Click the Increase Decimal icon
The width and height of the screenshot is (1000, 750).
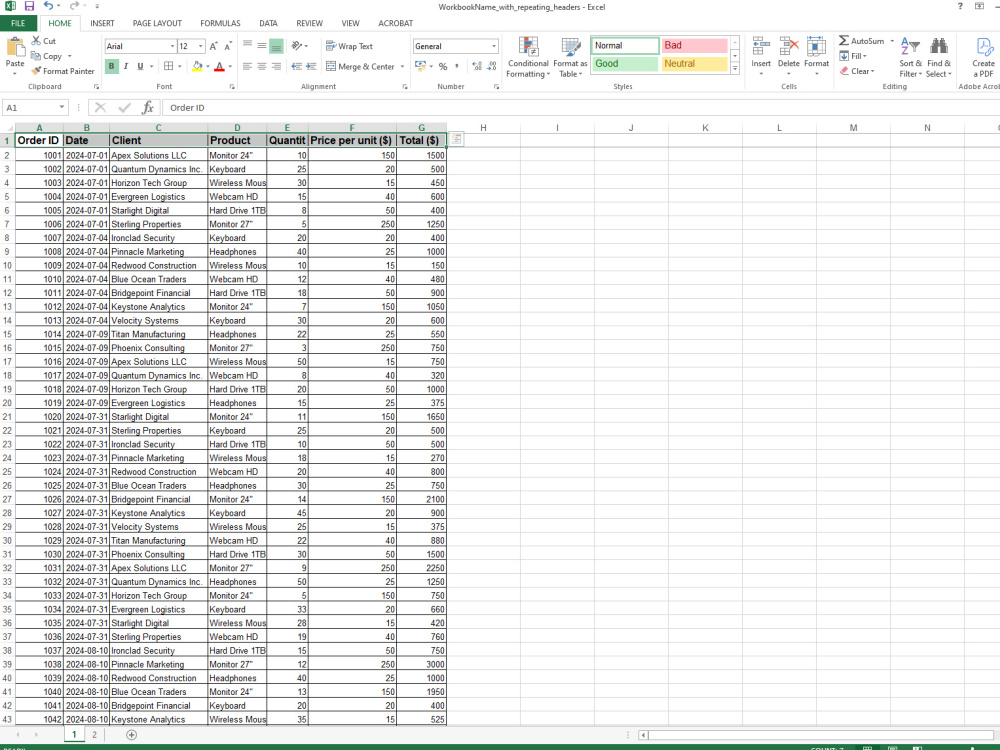(477, 66)
